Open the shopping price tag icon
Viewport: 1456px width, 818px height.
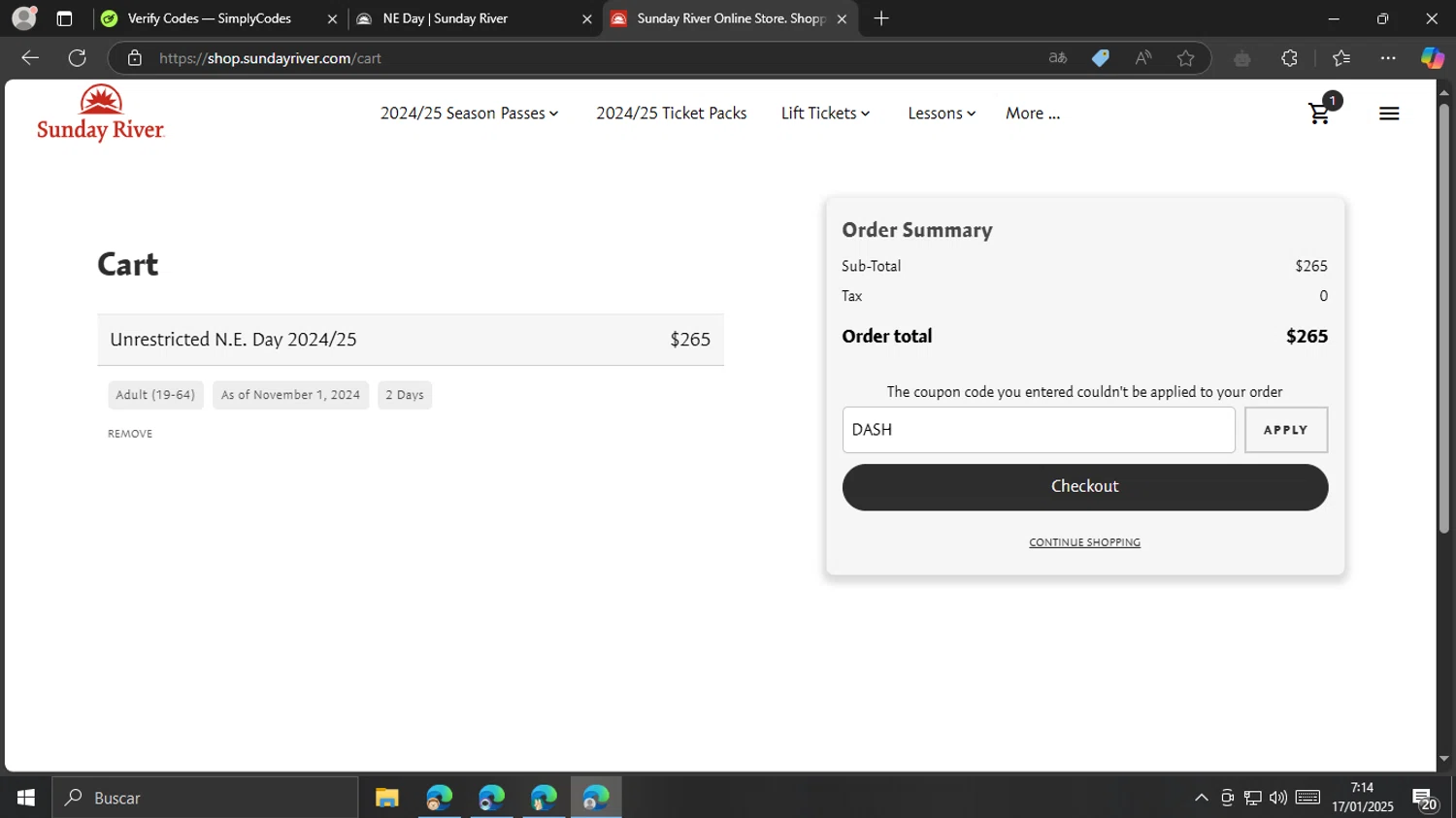(1101, 58)
